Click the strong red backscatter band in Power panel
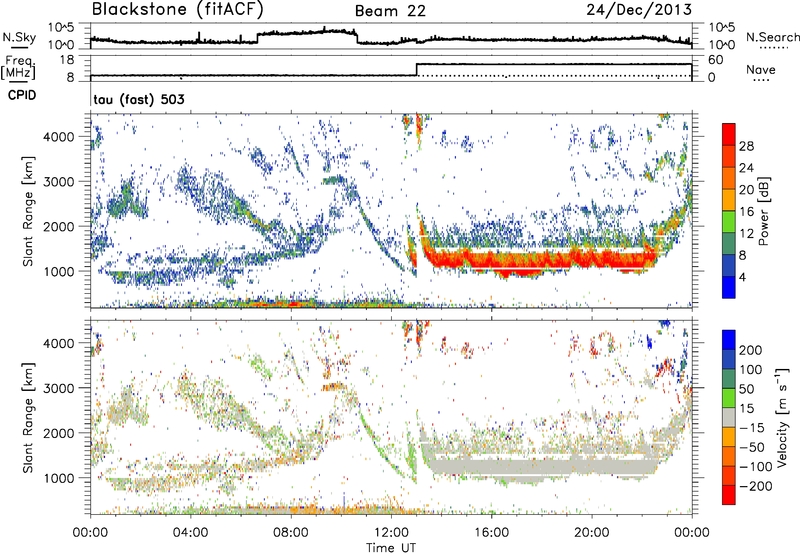Viewport: 800px width, 554px height. tap(541, 259)
